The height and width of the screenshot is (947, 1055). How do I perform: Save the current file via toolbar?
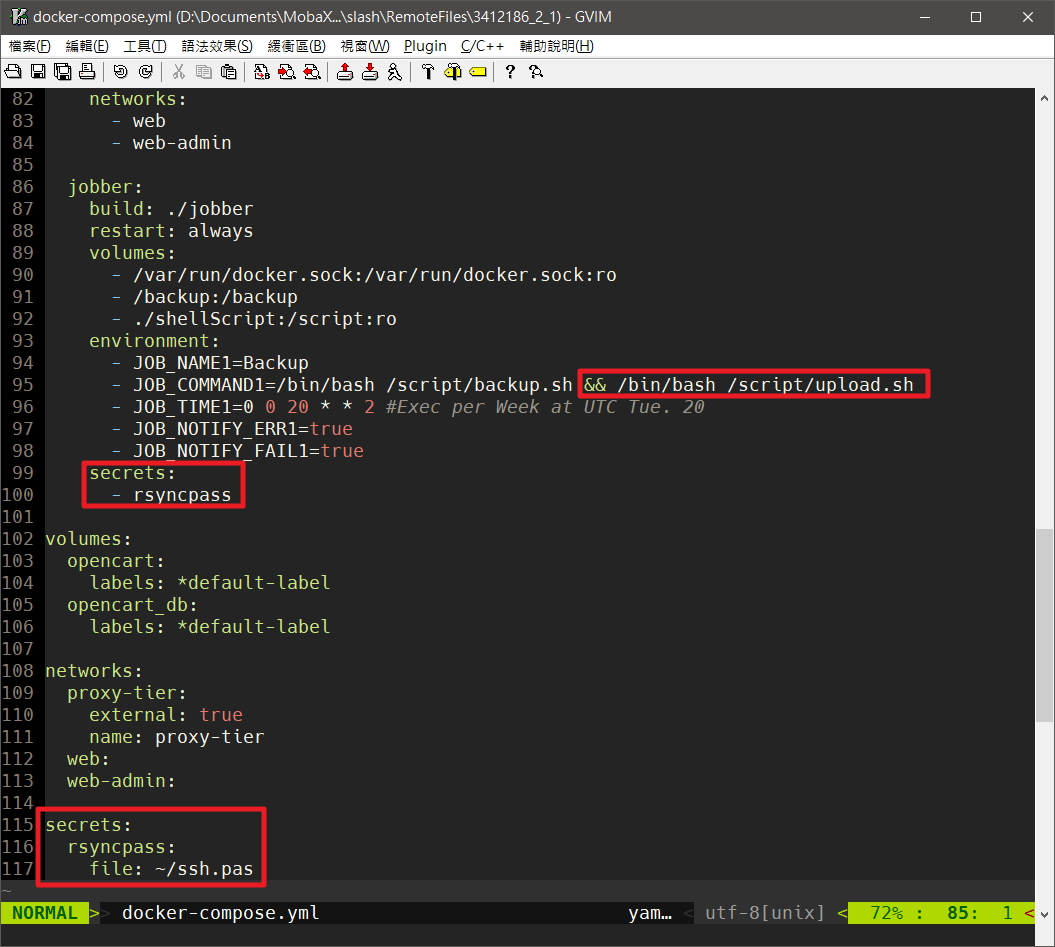click(38, 71)
